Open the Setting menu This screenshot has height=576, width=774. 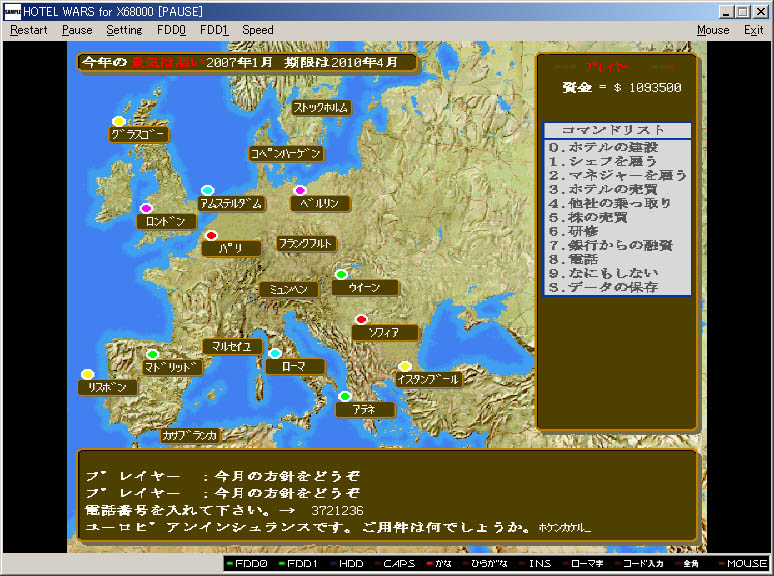coord(125,30)
